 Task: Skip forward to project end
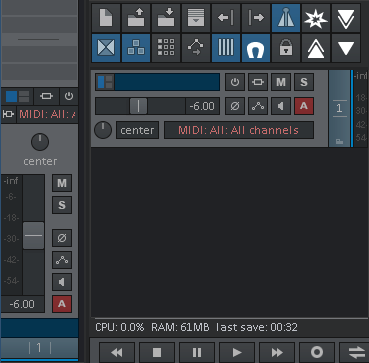tap(277, 352)
